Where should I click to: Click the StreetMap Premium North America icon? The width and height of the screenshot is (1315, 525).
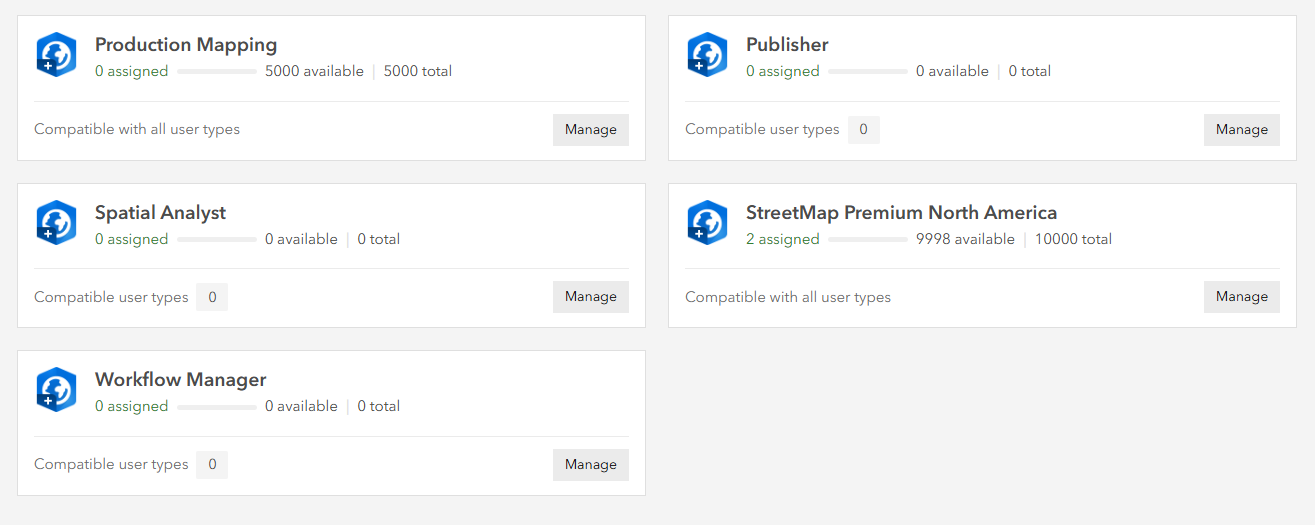click(x=708, y=222)
